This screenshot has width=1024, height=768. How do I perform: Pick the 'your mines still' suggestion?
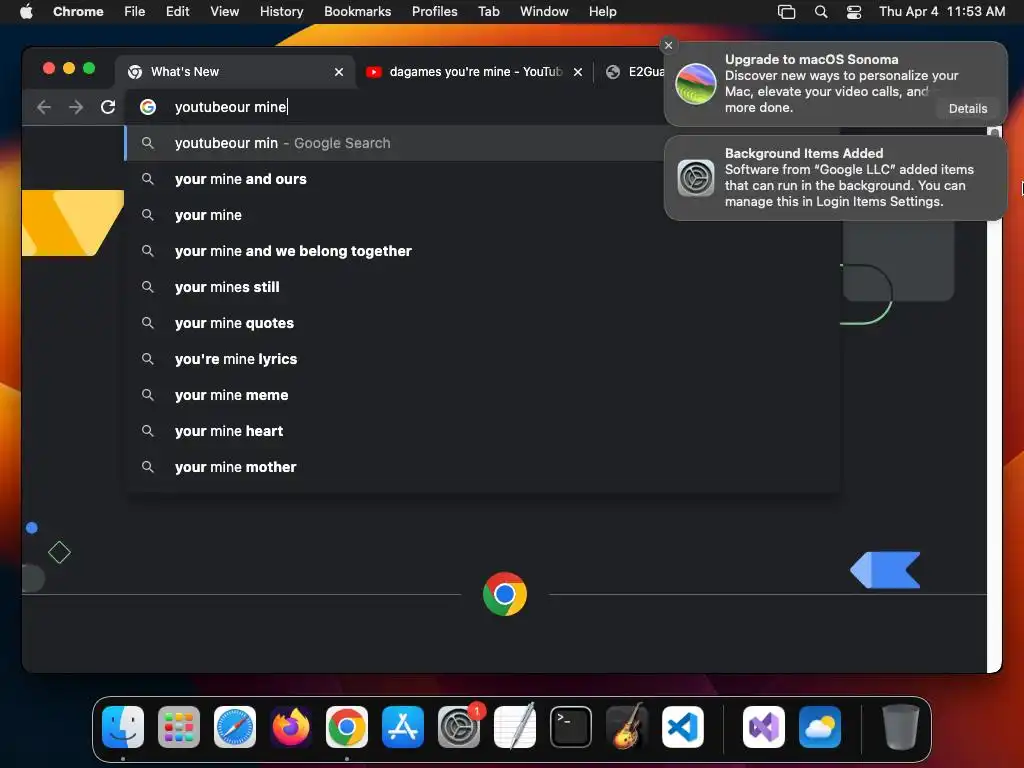coord(482,287)
